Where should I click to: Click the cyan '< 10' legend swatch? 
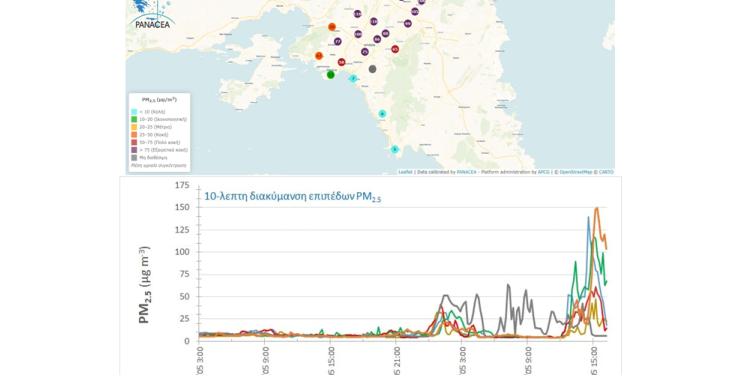pyautogui.click(x=134, y=111)
